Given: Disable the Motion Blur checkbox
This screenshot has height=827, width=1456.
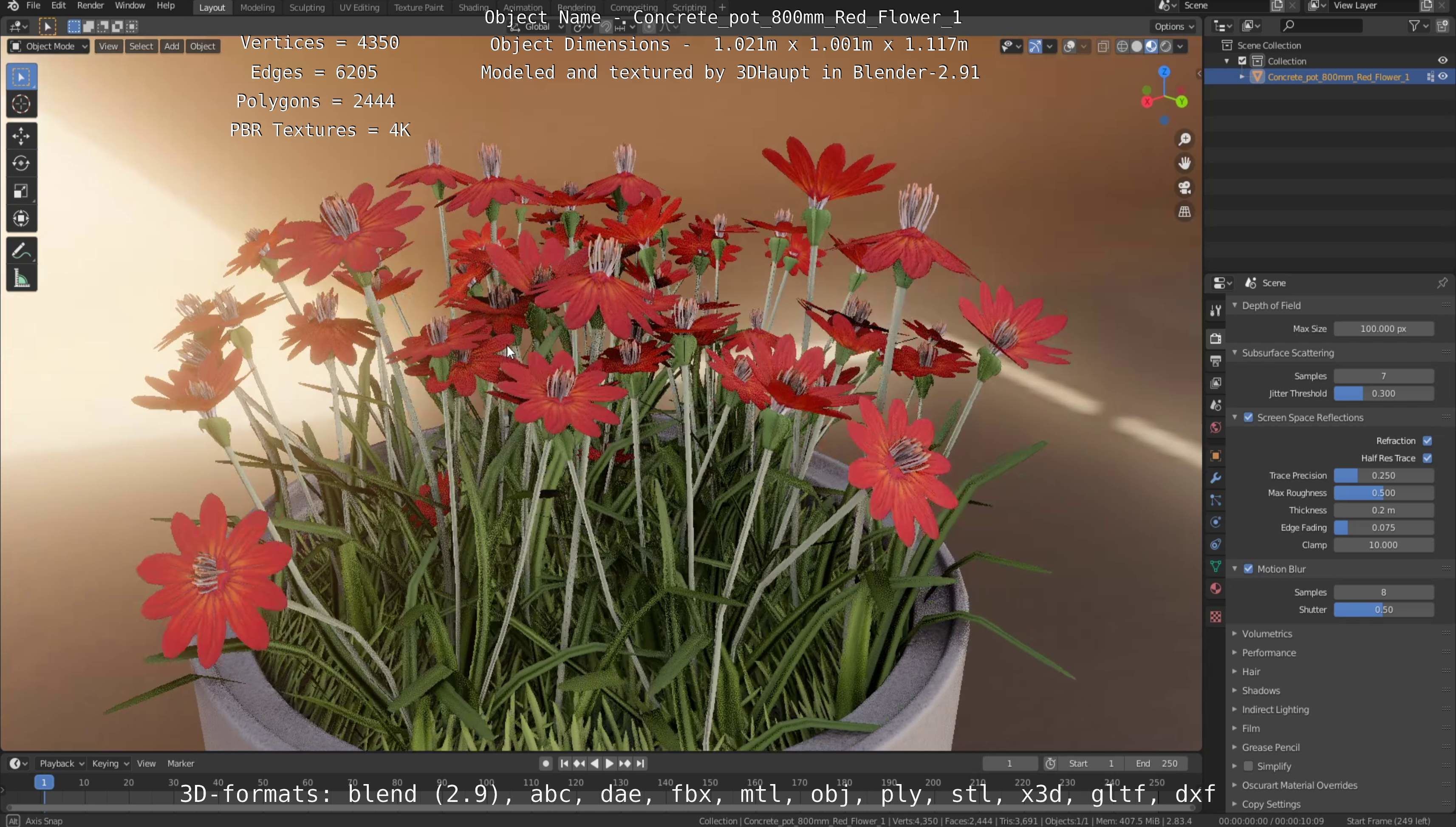Looking at the screenshot, I should 1248,569.
